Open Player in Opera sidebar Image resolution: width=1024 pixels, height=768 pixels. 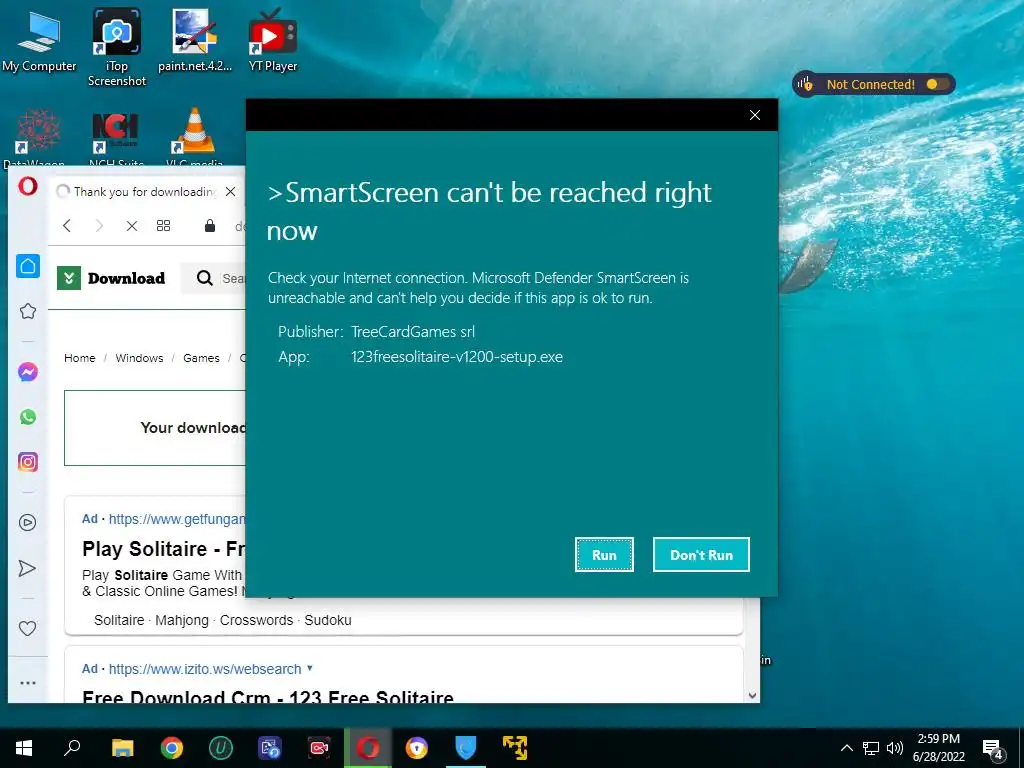tap(27, 522)
